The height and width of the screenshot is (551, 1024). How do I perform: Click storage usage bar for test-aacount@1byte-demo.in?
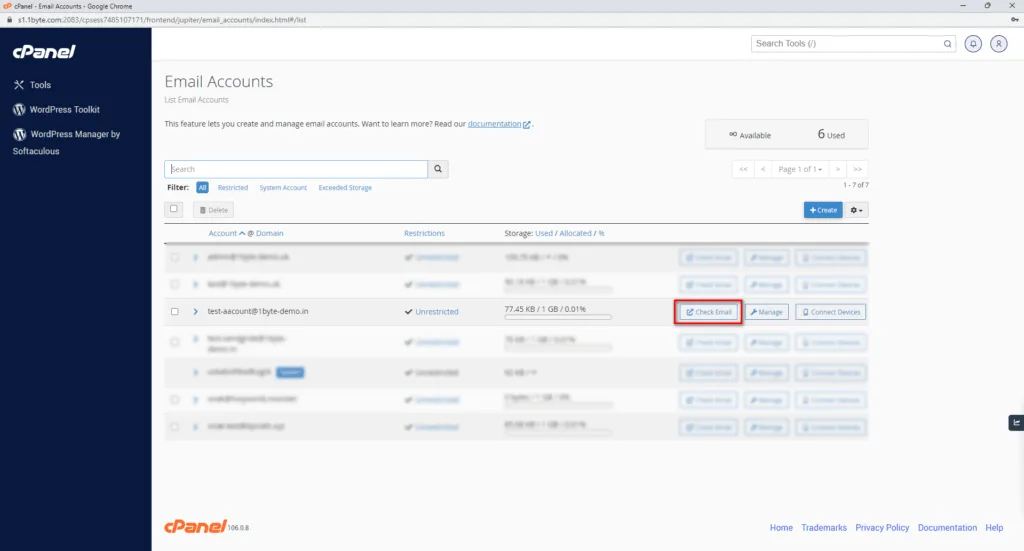tap(558, 317)
